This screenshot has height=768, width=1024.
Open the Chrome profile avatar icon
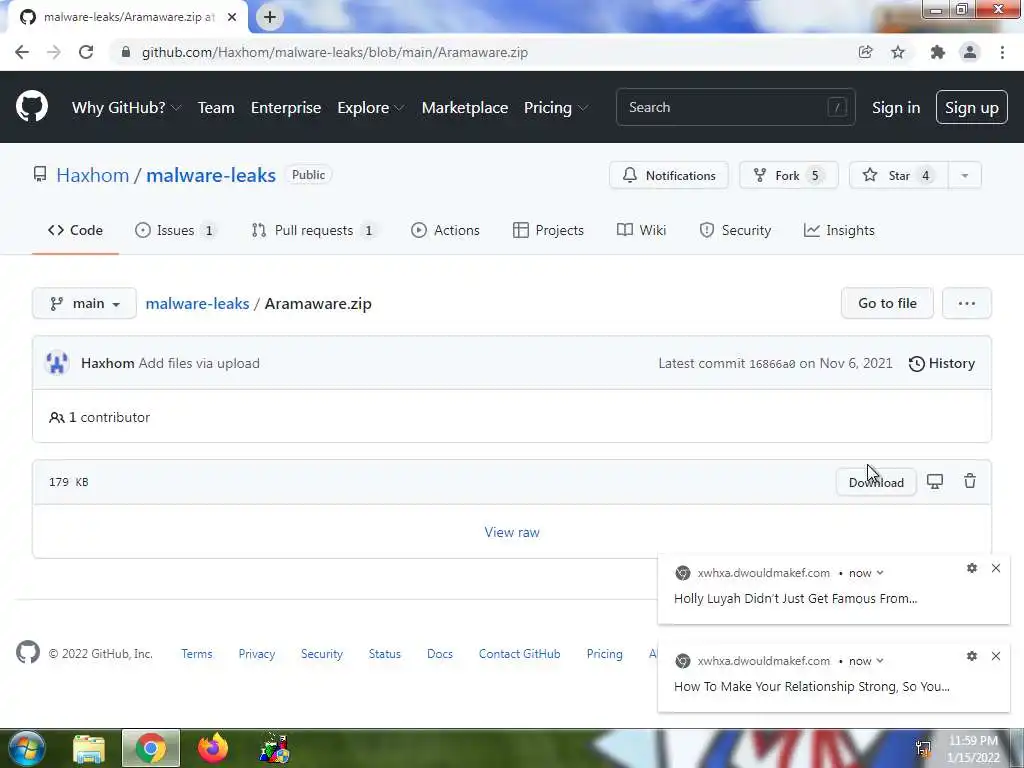970,52
